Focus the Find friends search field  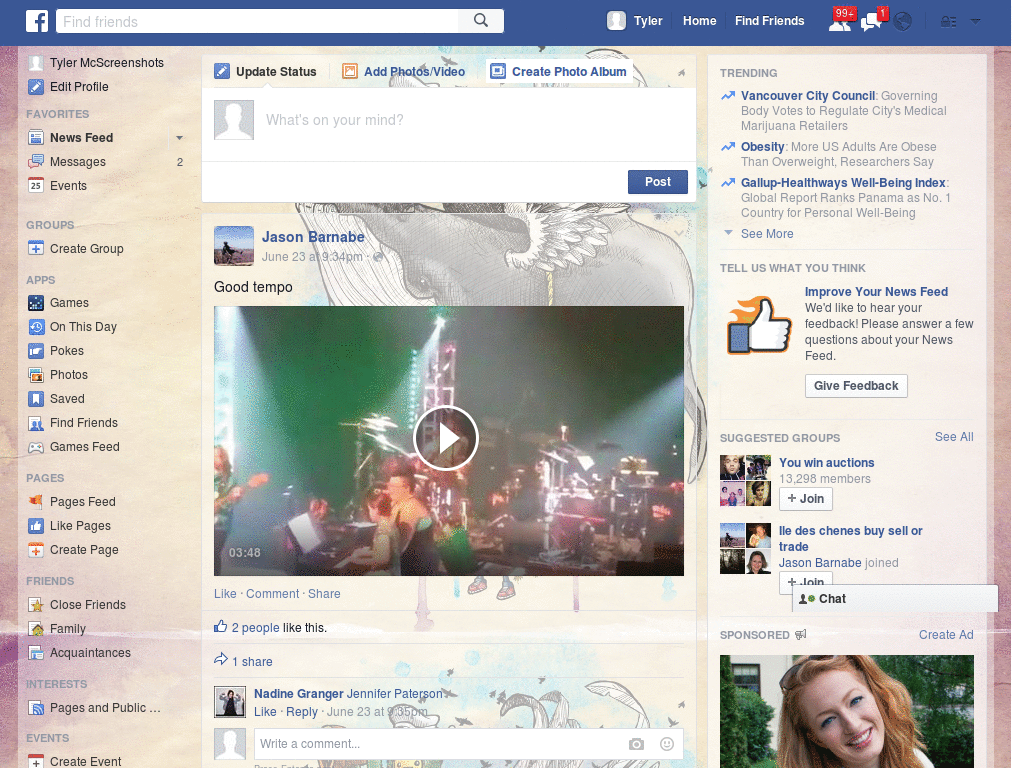coord(257,22)
